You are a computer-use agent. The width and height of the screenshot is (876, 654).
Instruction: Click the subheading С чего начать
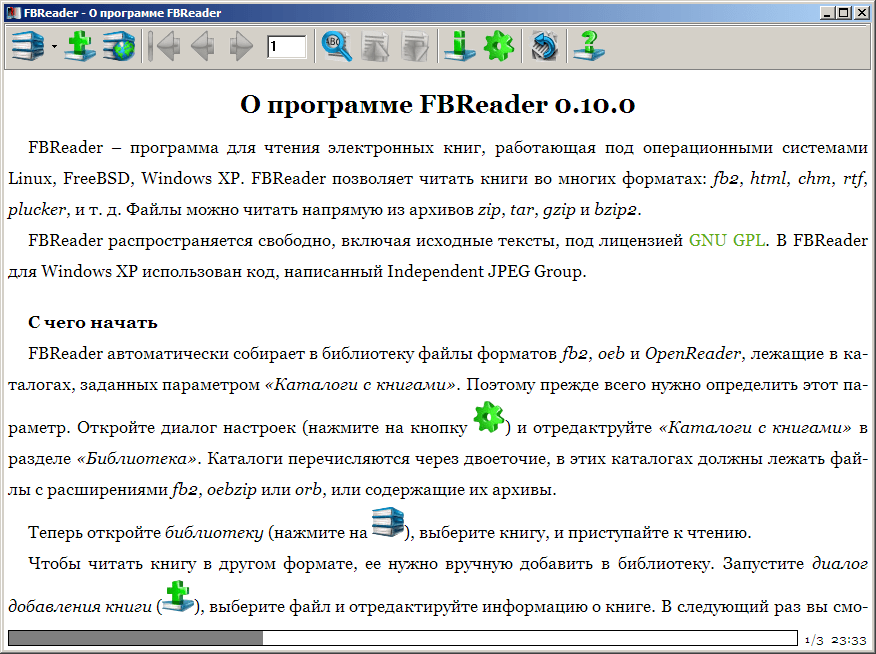(93, 322)
